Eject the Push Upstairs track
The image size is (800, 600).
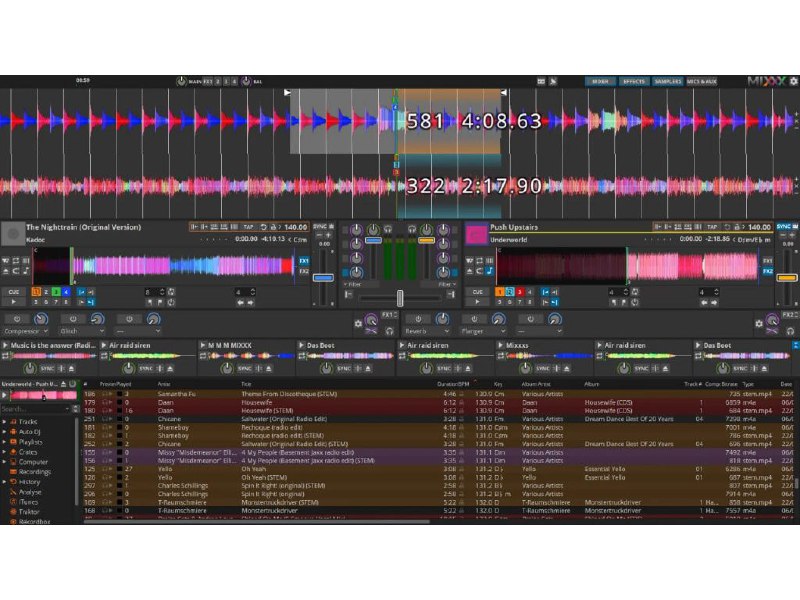click(469, 271)
